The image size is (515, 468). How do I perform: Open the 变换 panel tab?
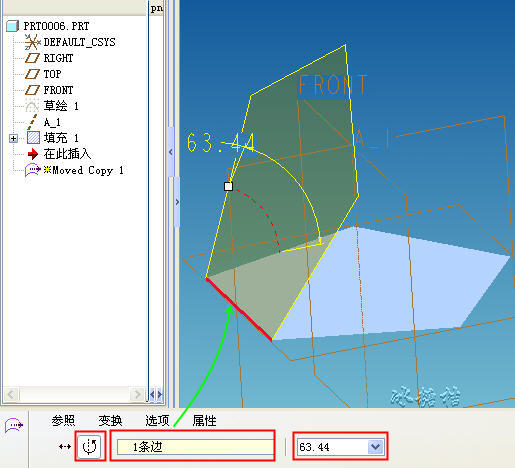(x=110, y=421)
